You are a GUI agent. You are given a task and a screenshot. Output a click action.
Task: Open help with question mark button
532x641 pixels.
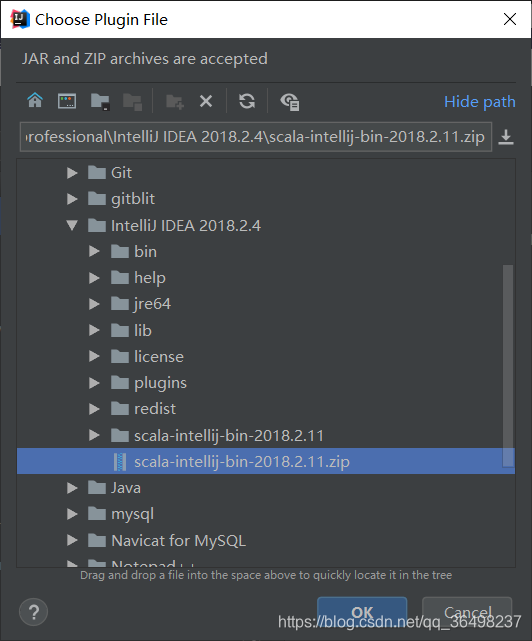pyautogui.click(x=34, y=612)
